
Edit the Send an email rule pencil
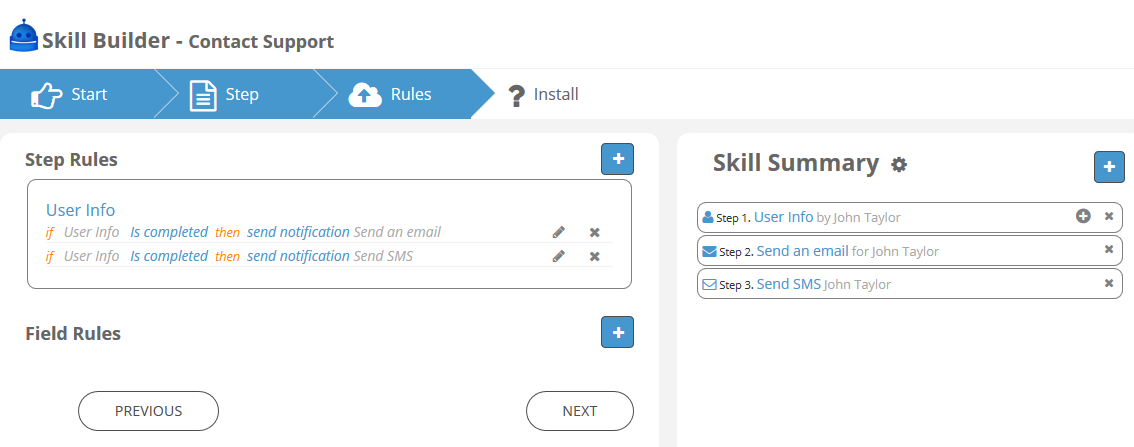558,233
